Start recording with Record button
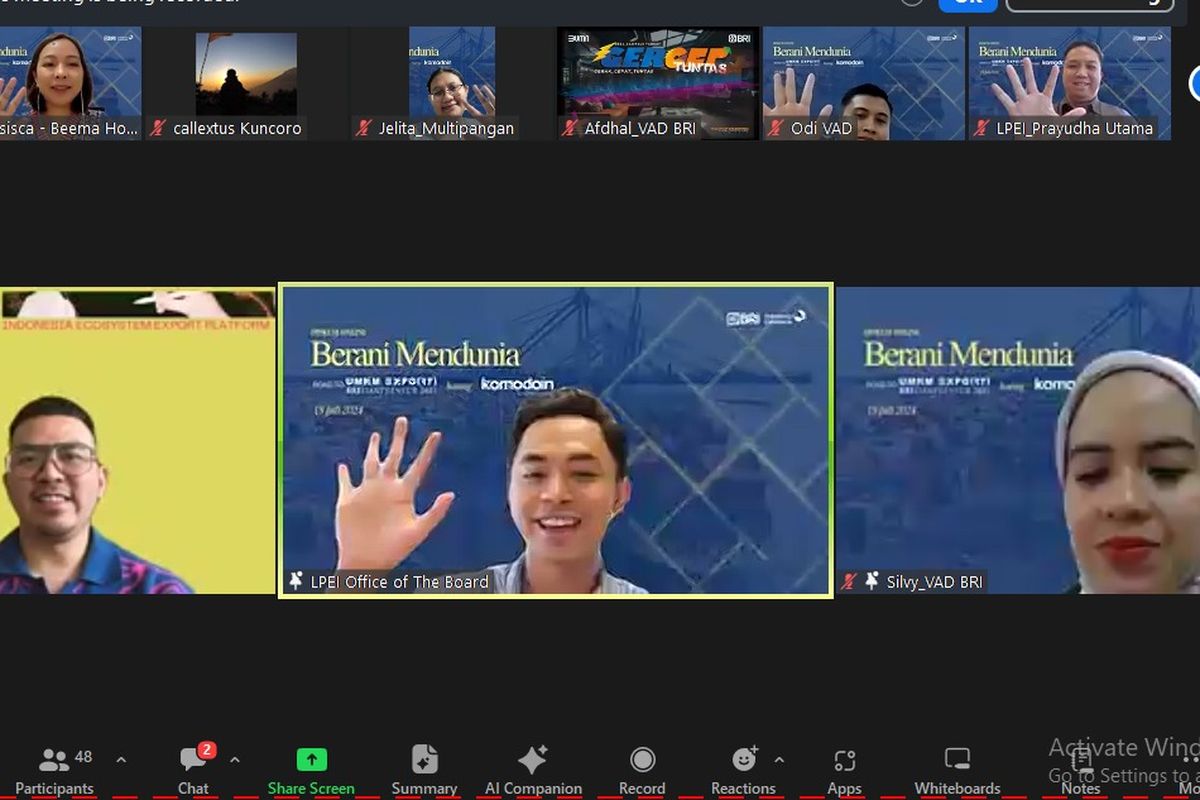The height and width of the screenshot is (800, 1200). [642, 770]
